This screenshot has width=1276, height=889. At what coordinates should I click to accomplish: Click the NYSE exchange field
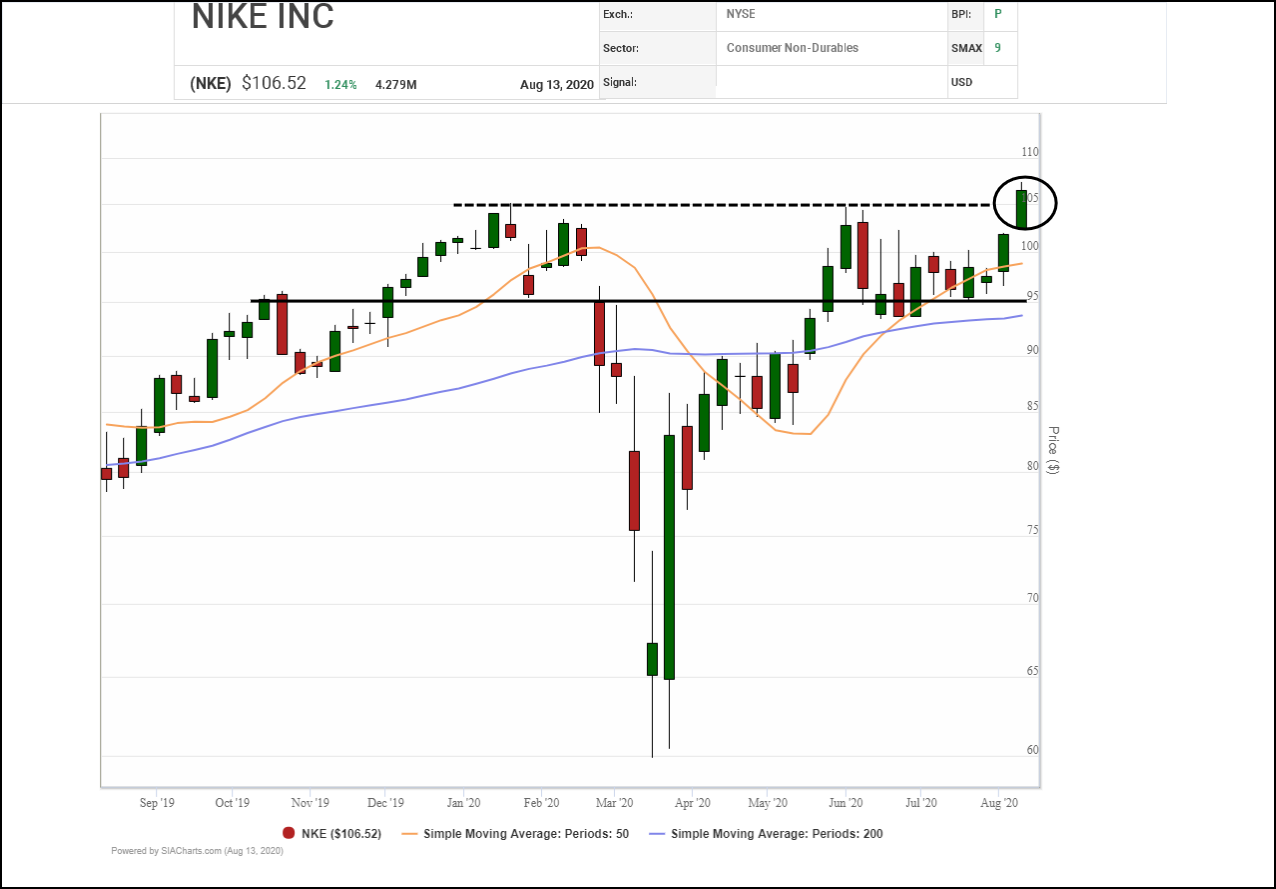tap(742, 15)
